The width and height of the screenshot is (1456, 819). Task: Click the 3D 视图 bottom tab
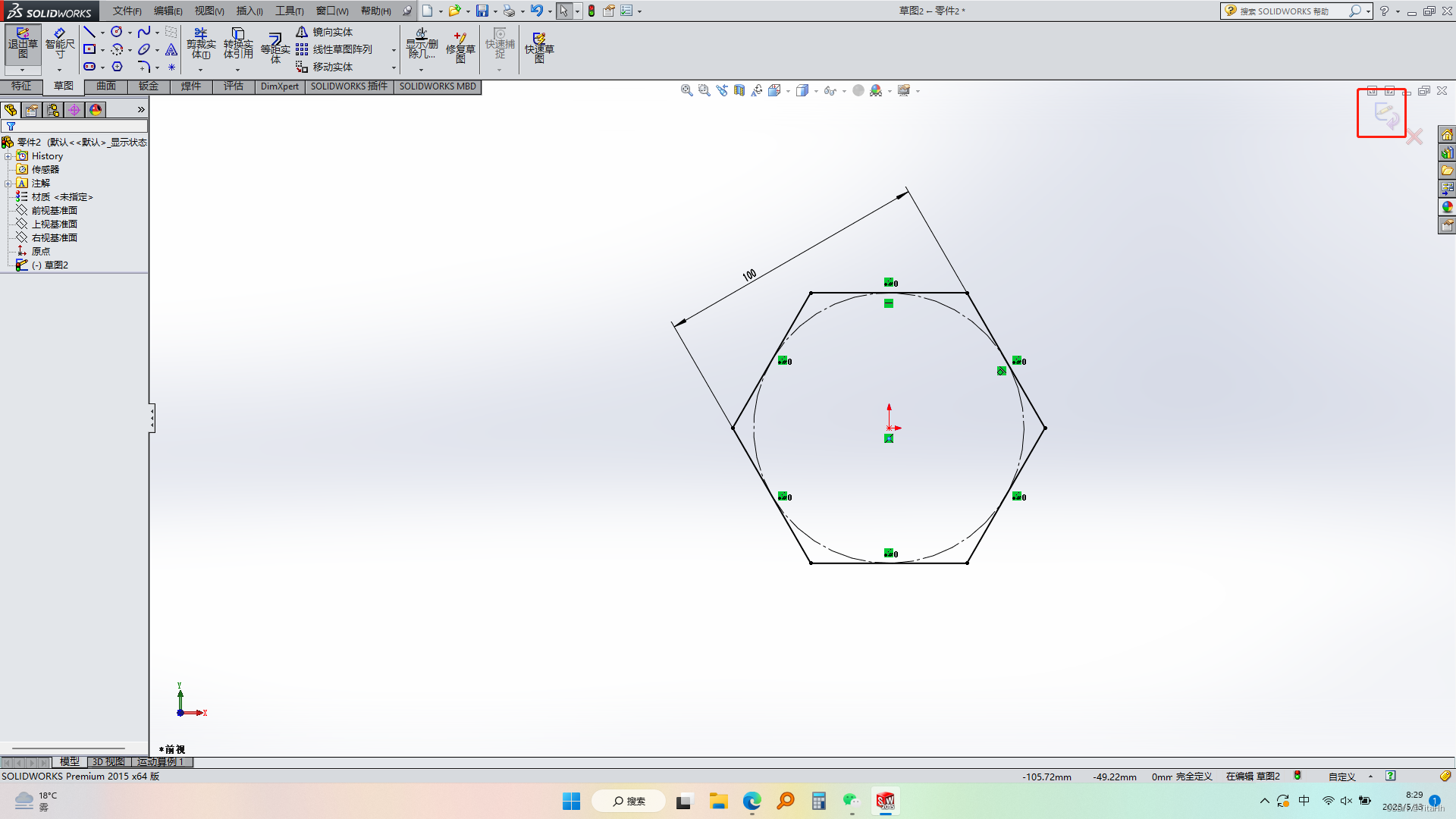tap(108, 762)
